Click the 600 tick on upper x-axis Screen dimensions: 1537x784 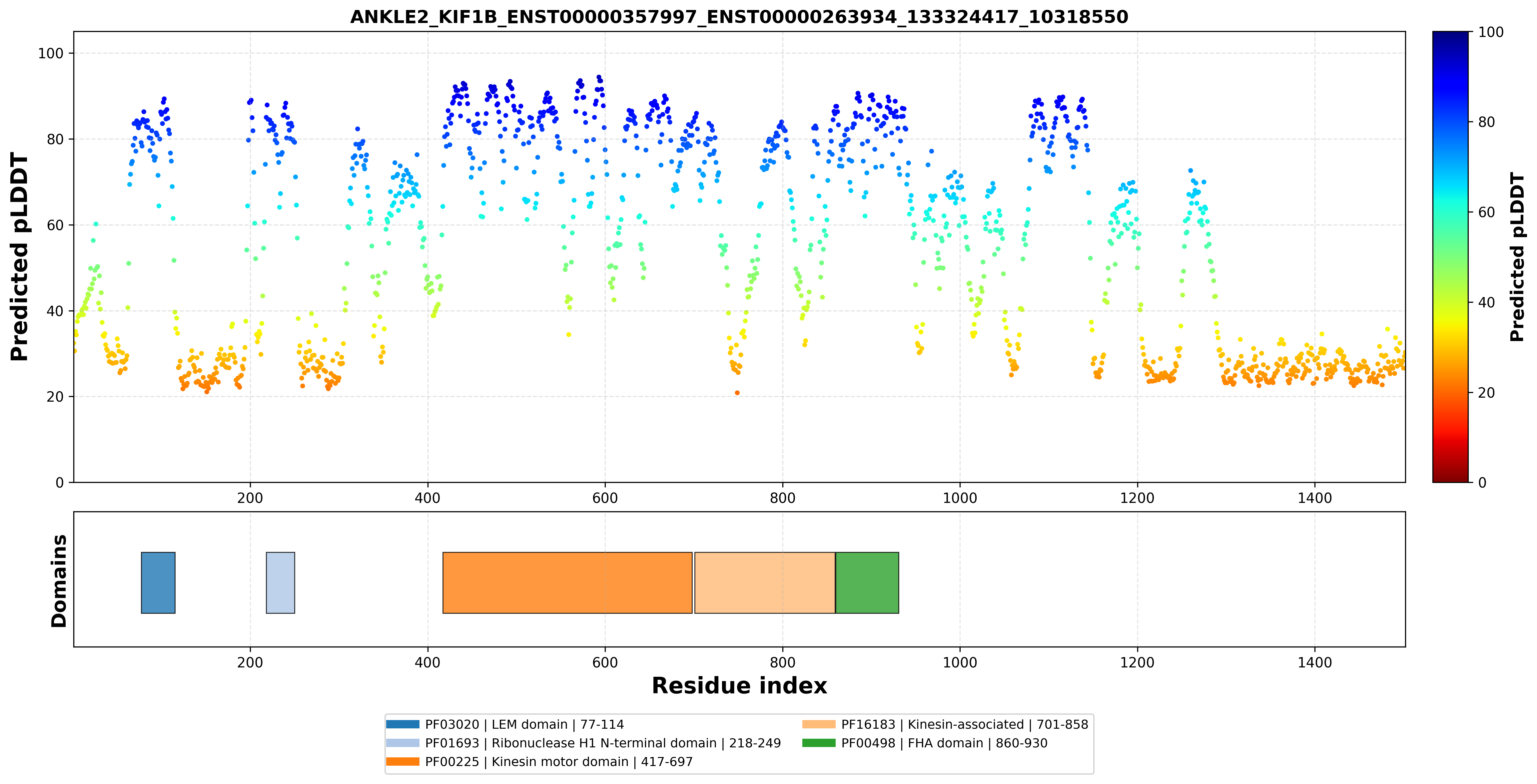point(605,498)
